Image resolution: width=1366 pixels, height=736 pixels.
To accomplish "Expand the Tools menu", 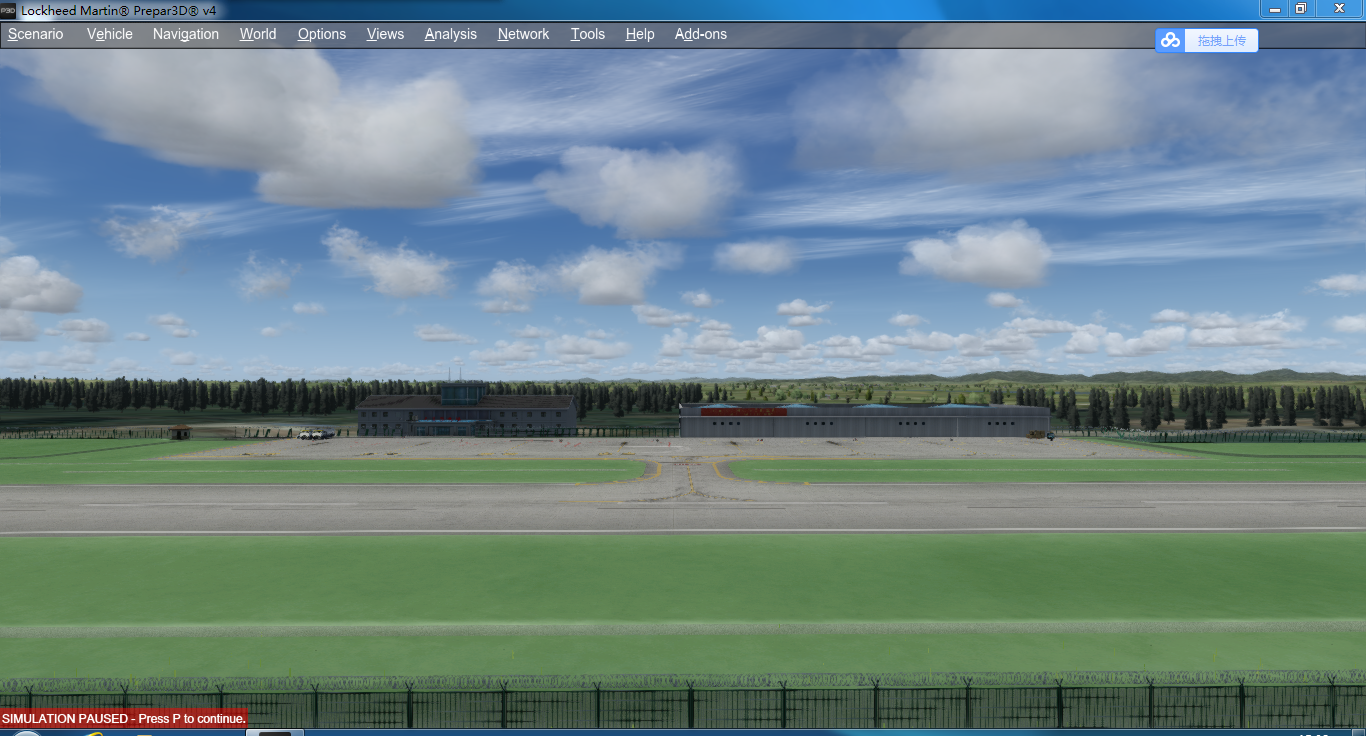I will (x=588, y=34).
